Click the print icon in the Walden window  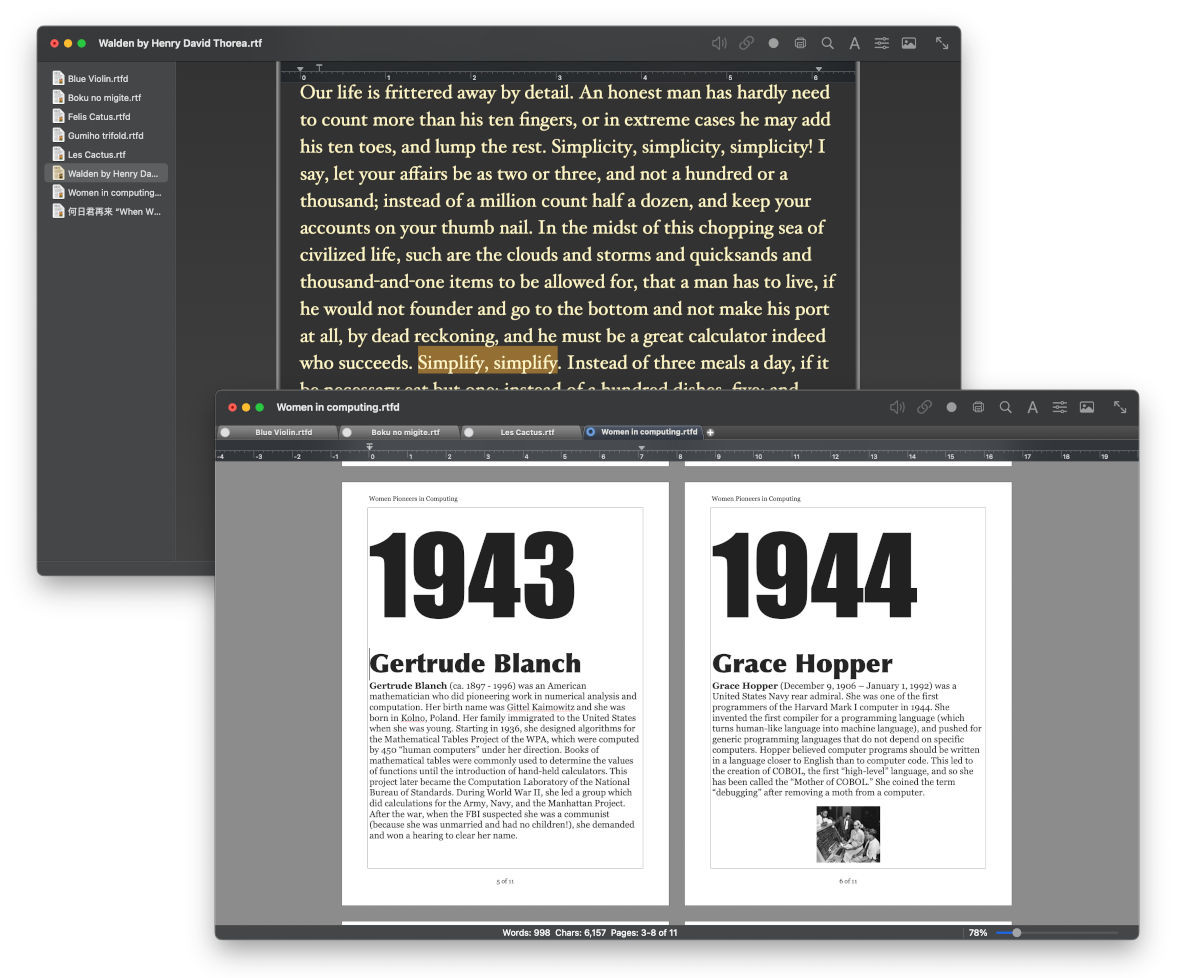[800, 43]
